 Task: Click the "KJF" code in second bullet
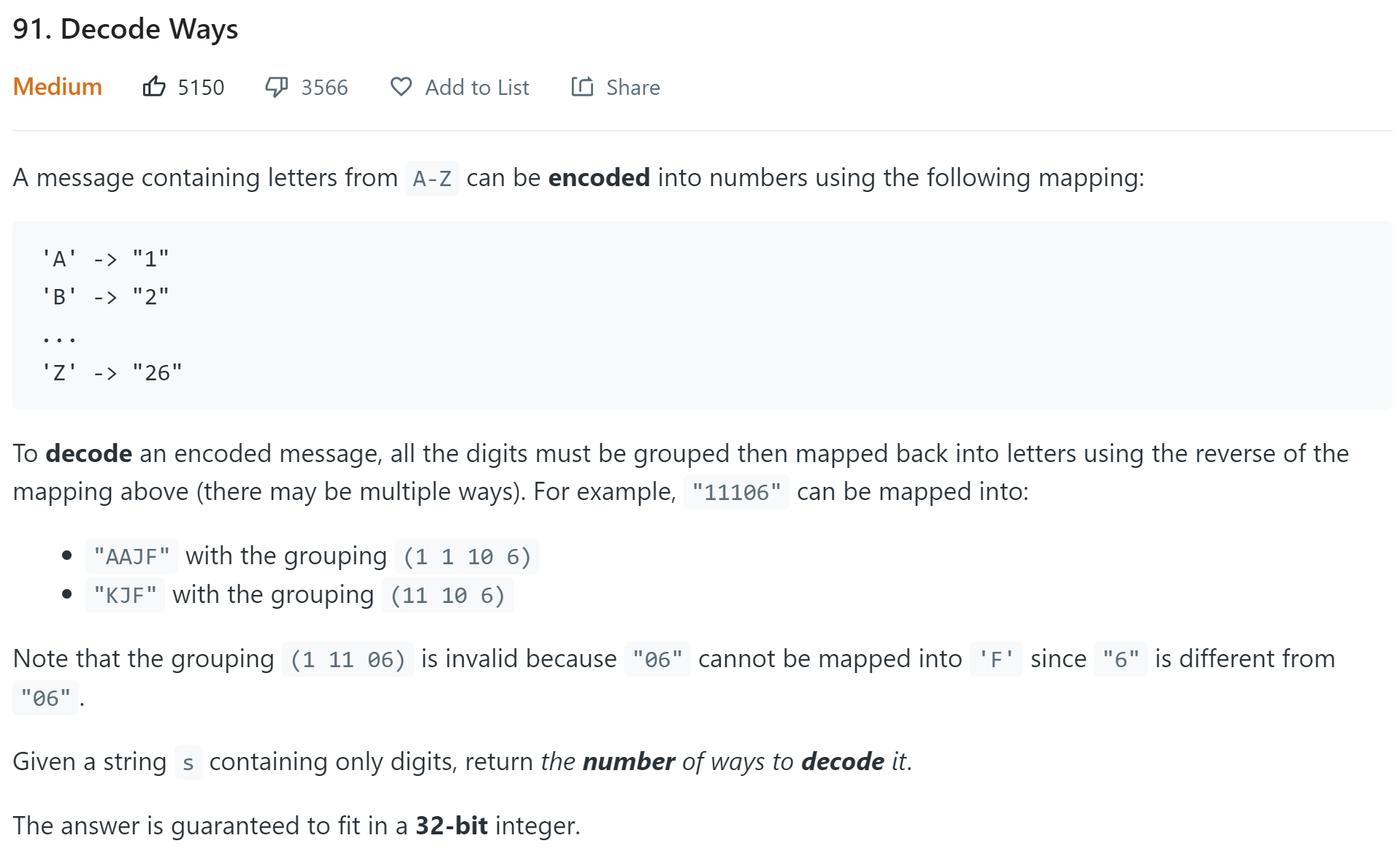125,596
